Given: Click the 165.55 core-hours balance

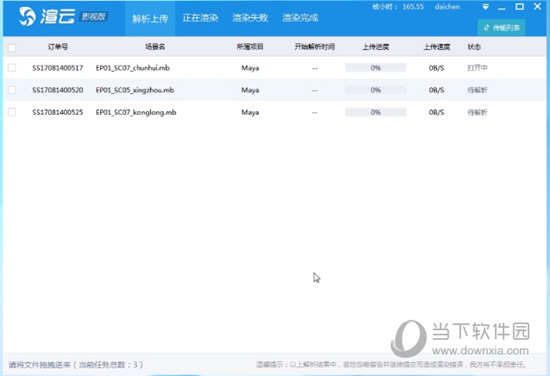Looking at the screenshot, I should [x=413, y=7].
